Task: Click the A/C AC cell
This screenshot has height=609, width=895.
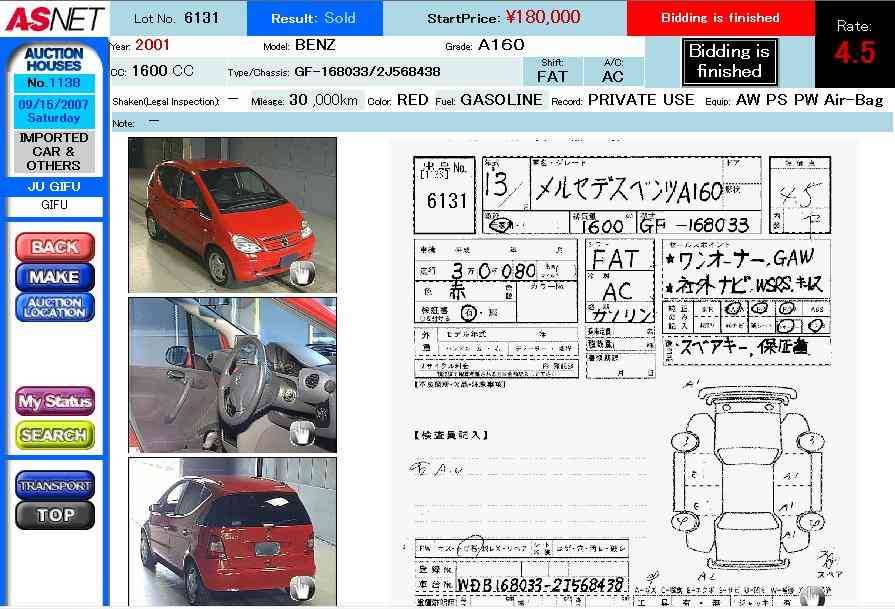Action: (613, 71)
